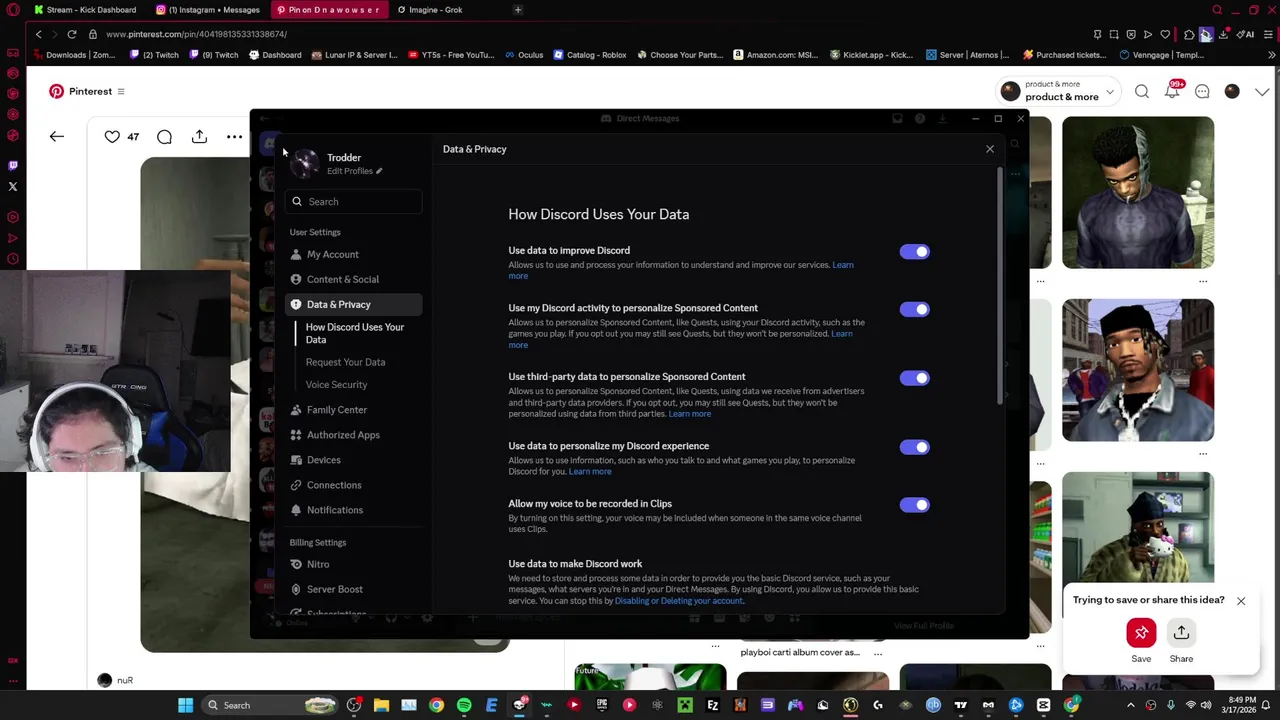Open Pinterest messages icon
The height and width of the screenshot is (720, 1280).
point(1202,92)
